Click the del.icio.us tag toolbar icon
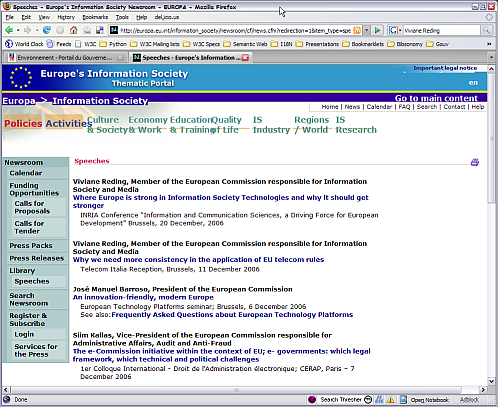The image size is (498, 407). pos(100,30)
